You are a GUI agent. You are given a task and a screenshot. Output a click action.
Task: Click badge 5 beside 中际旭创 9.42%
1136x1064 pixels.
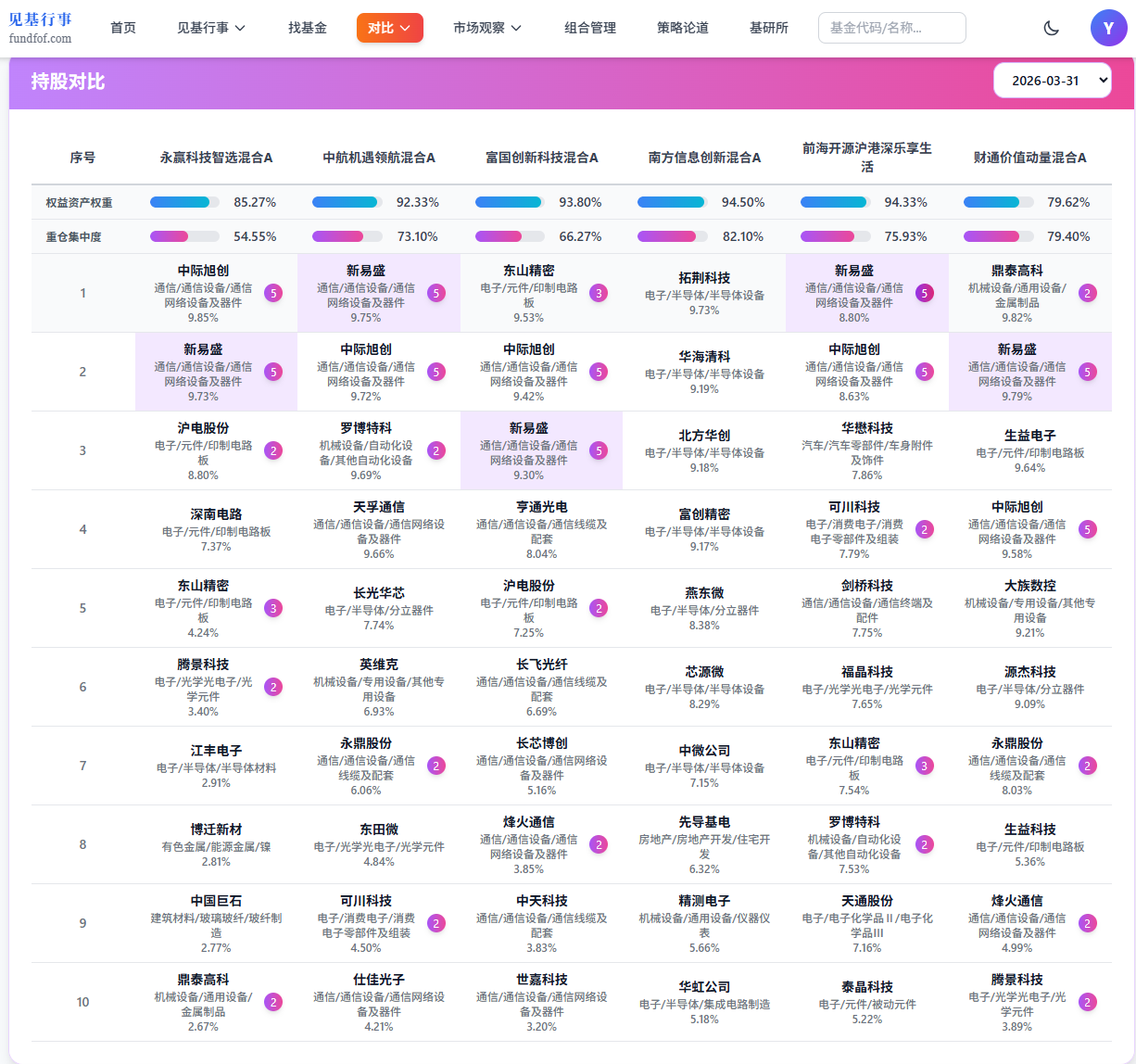coord(600,372)
